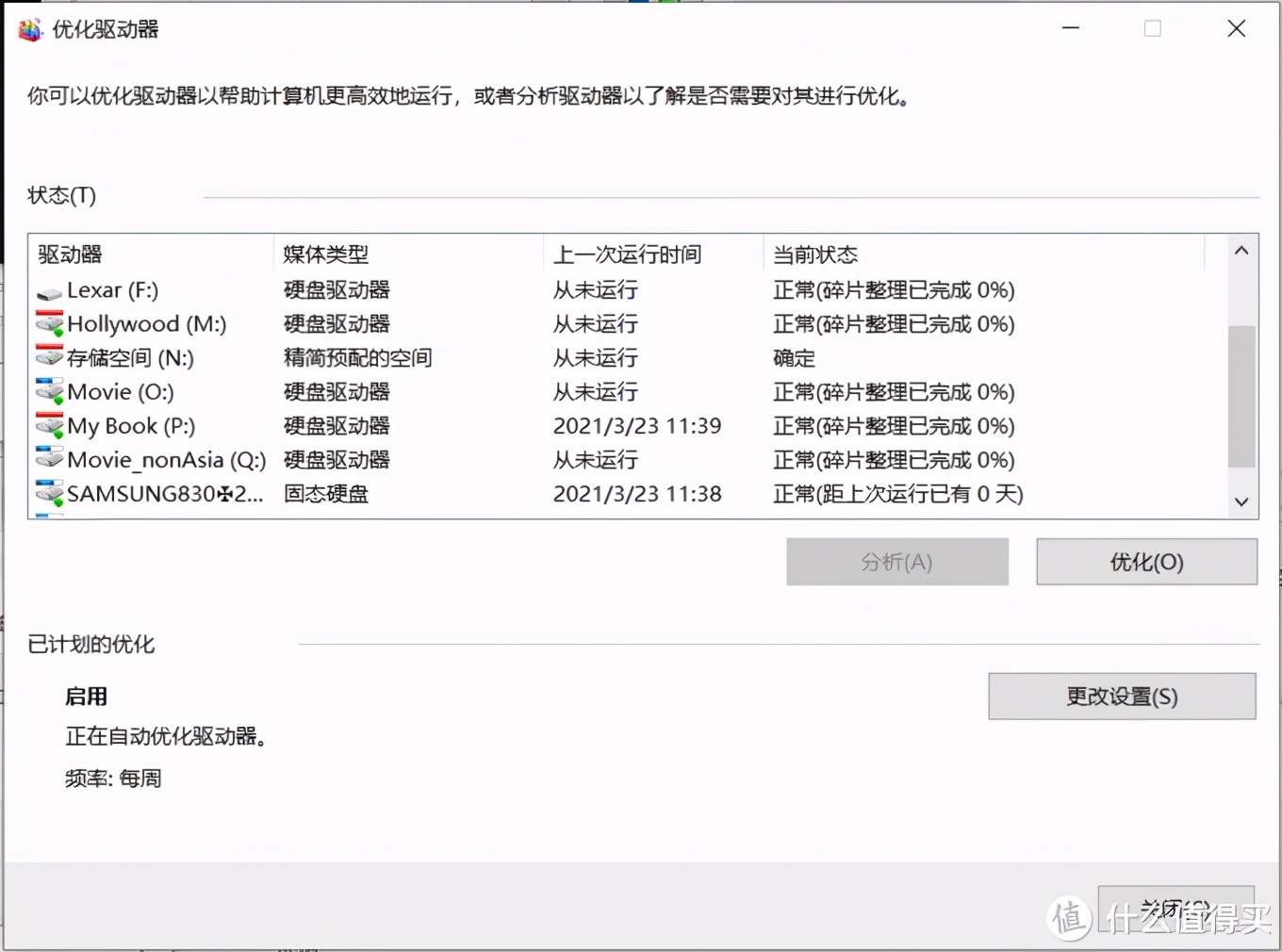Image resolution: width=1282 pixels, height=952 pixels.
Task: Sort drives by 当前状态 column header
Action: click(814, 254)
